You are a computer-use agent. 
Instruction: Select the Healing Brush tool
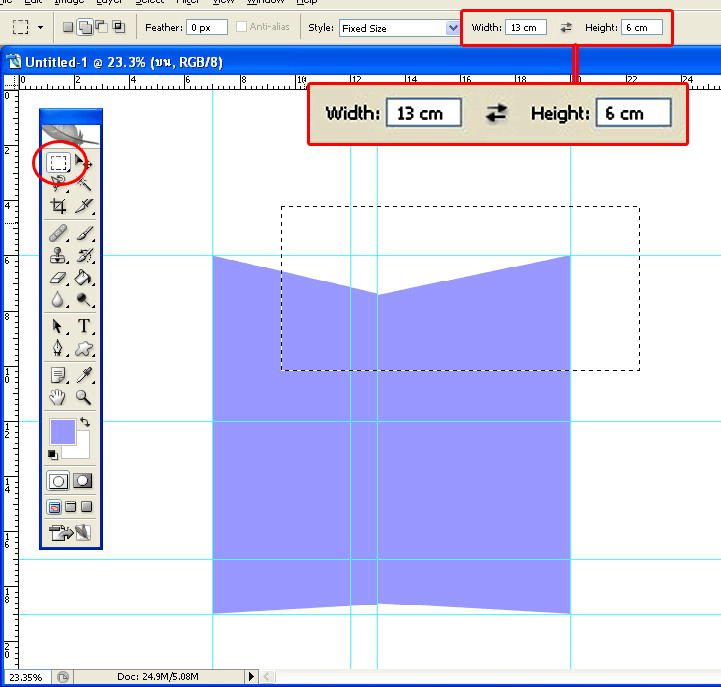pos(58,234)
